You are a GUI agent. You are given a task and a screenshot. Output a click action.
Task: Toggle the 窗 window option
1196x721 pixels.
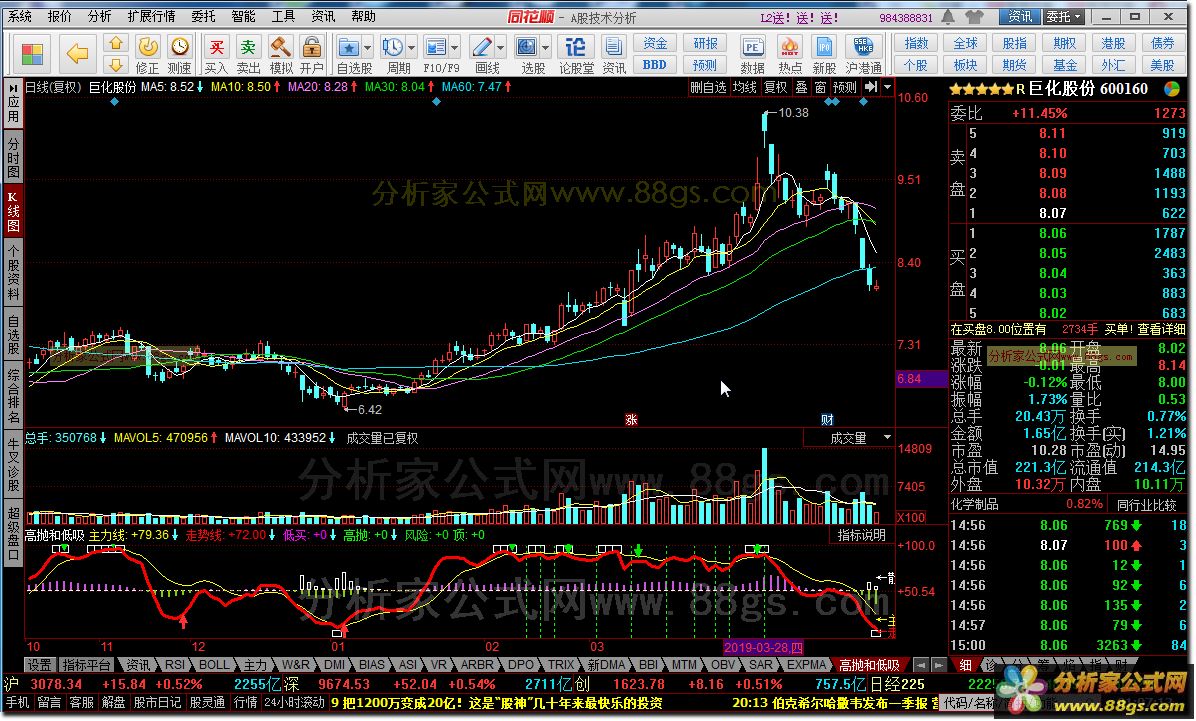820,88
